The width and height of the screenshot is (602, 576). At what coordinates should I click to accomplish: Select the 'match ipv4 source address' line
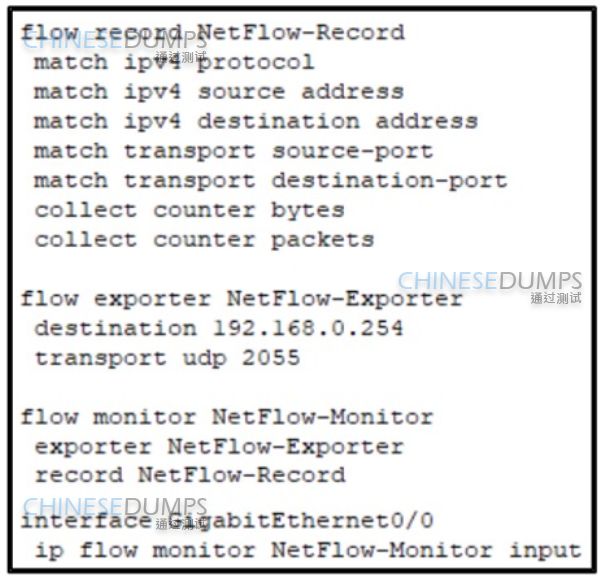219,92
